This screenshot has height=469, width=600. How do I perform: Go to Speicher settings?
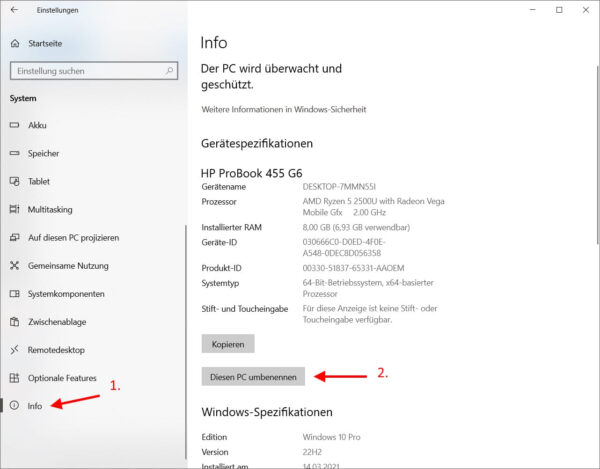point(43,153)
